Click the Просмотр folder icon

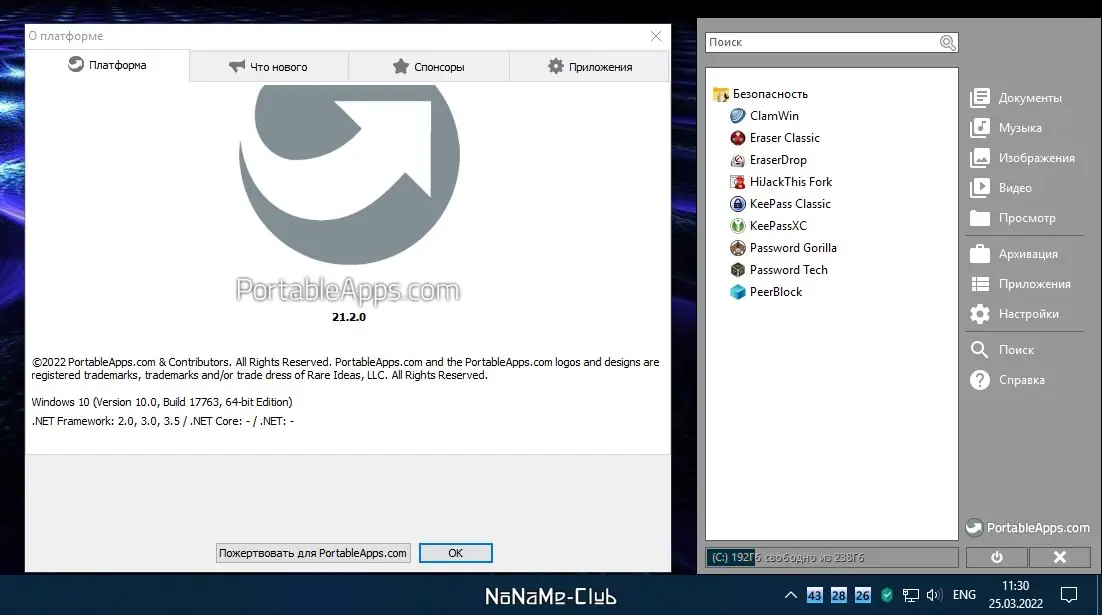pos(980,218)
